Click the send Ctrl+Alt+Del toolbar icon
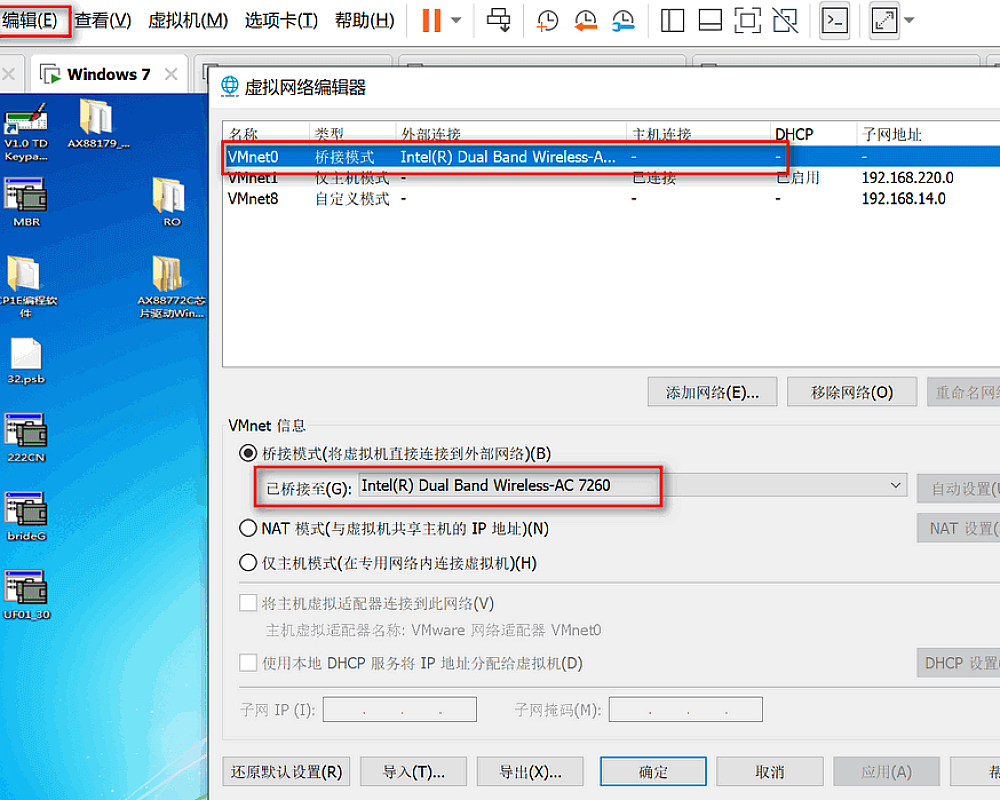Viewport: 1000px width, 800px height. (x=499, y=20)
